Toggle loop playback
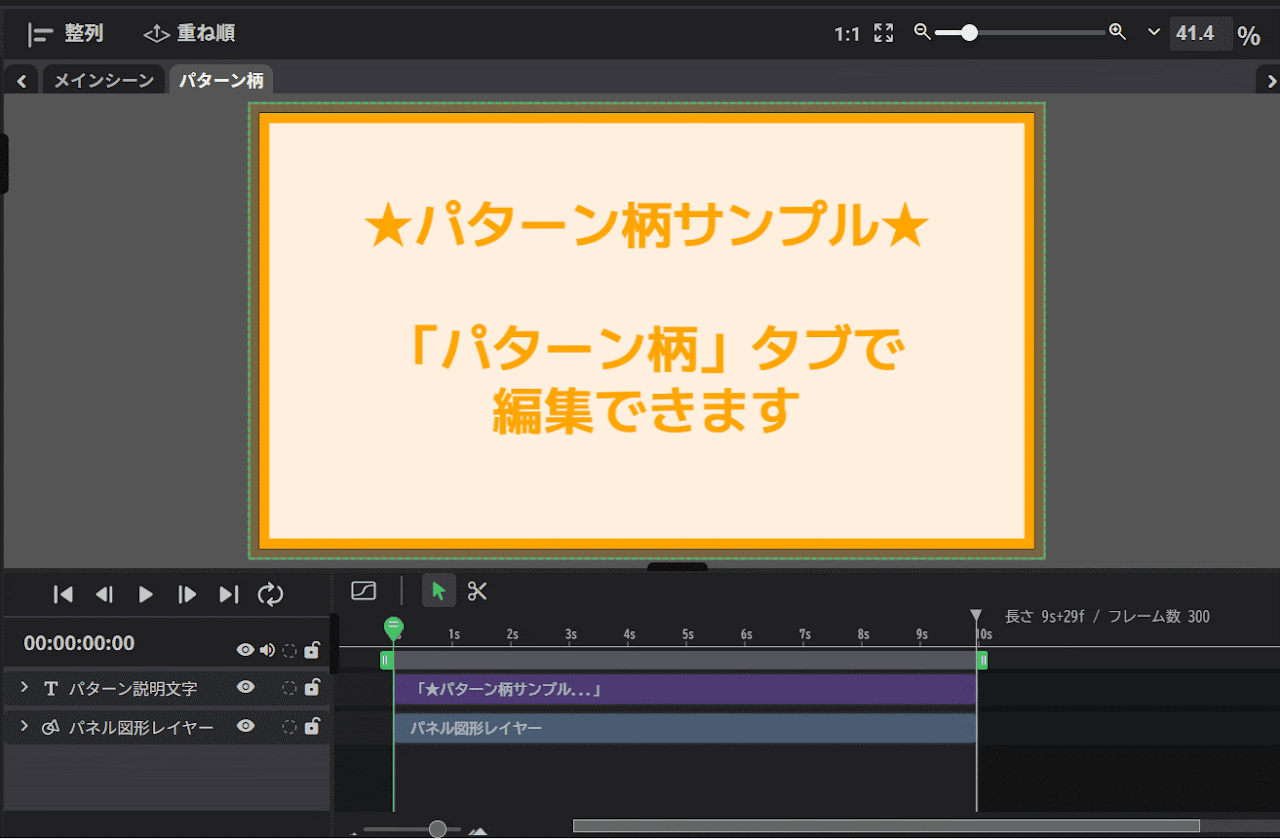1280x839 pixels. click(x=270, y=594)
